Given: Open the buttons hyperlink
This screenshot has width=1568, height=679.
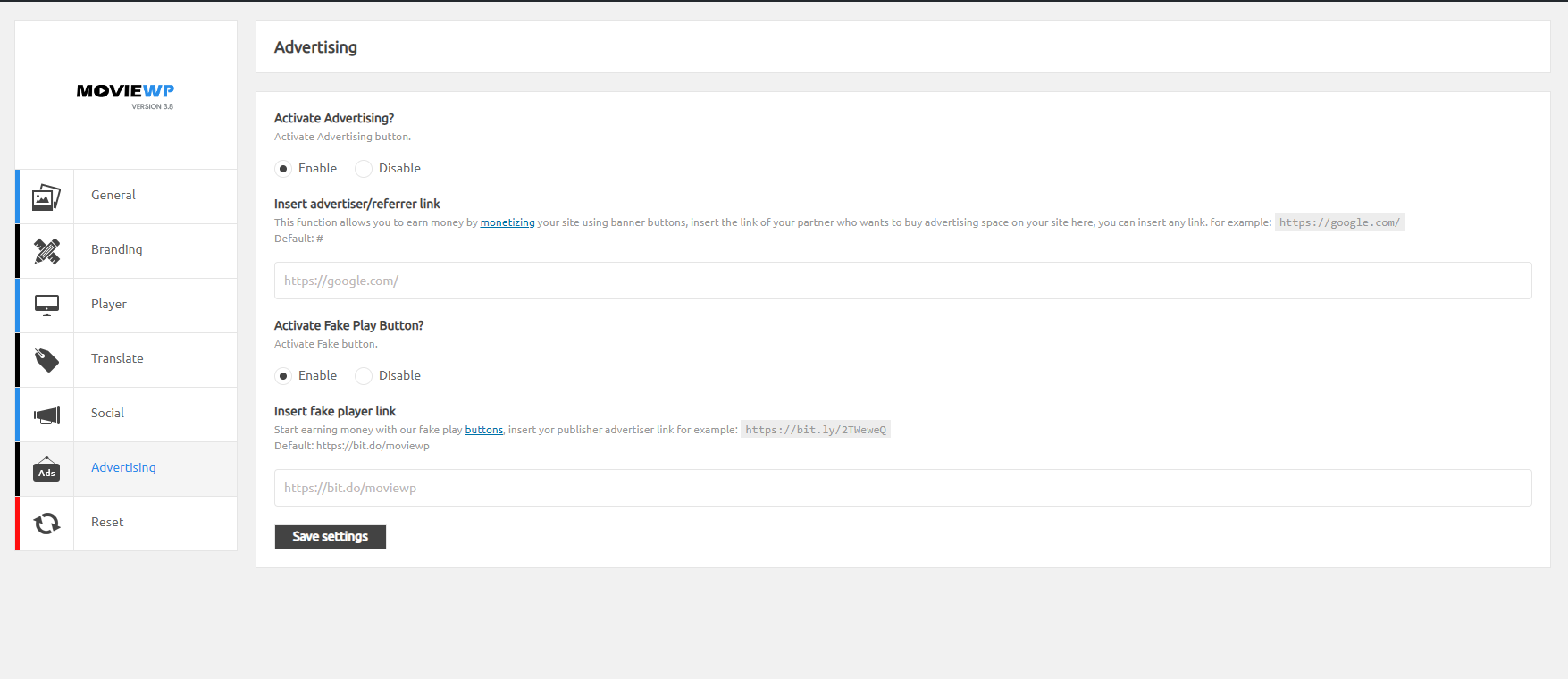Looking at the screenshot, I should click(484, 430).
